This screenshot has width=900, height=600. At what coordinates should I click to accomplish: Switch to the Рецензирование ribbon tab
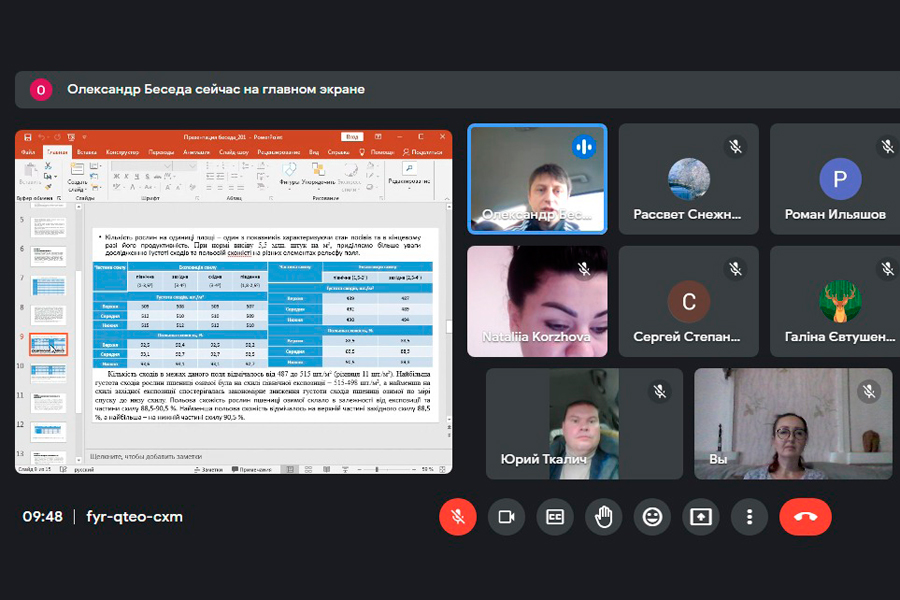coord(278,152)
